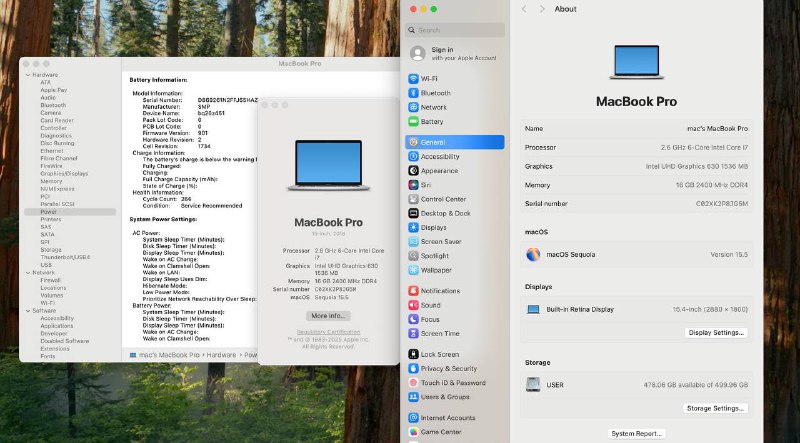The image size is (800, 443).
Task: Select NVMExpress in System Information sidebar
Action: [x=58, y=189]
